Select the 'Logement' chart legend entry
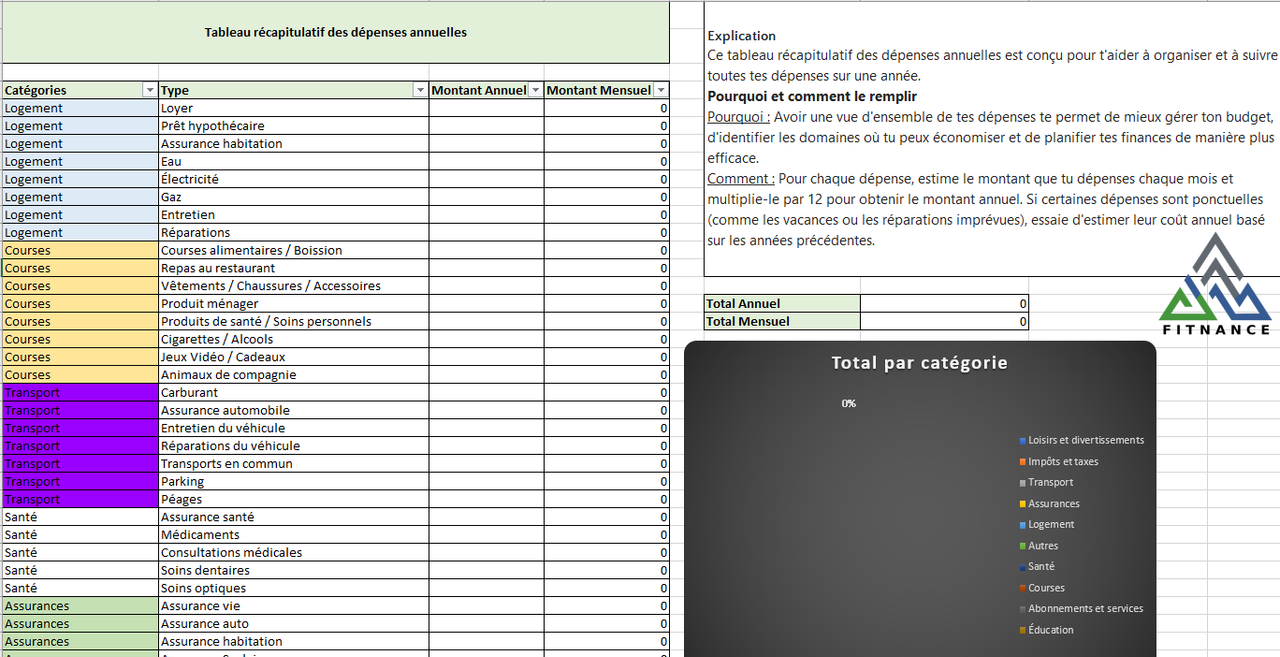1280x657 pixels. 1046,524
